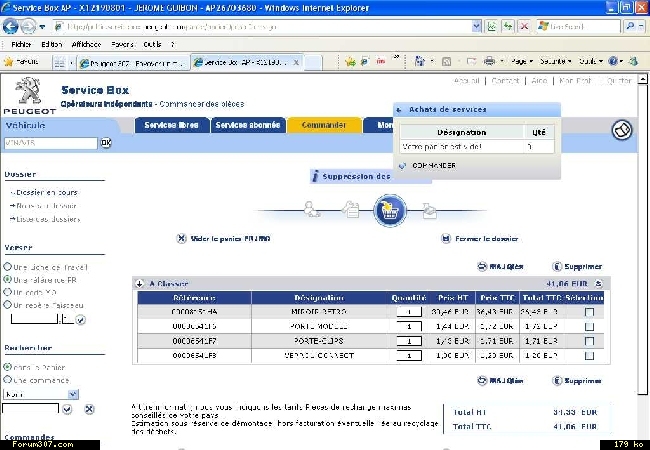Select the Un code XO radio button
The height and width of the screenshot is (450, 650).
[7, 292]
